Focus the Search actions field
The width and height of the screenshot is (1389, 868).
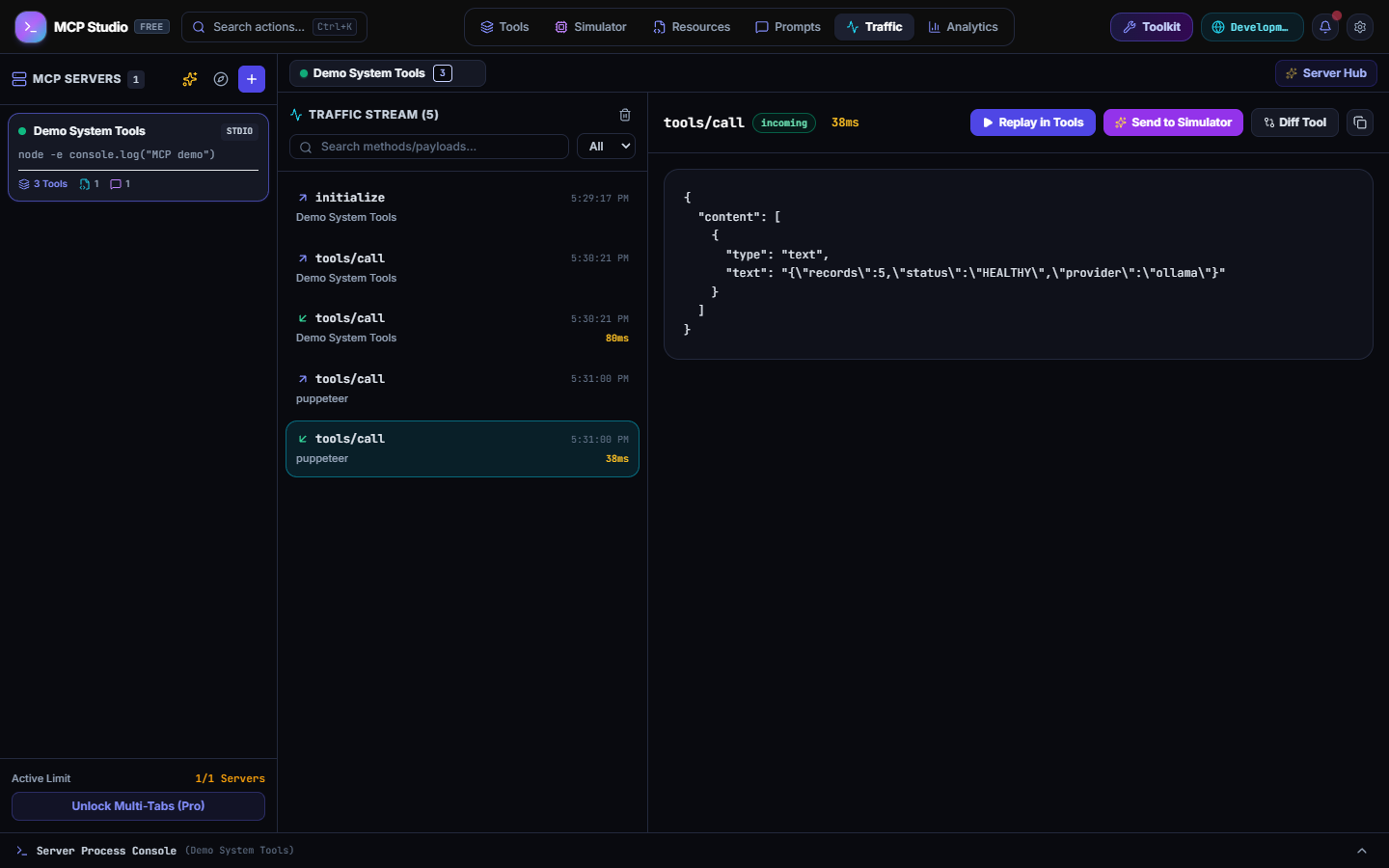click(274, 27)
